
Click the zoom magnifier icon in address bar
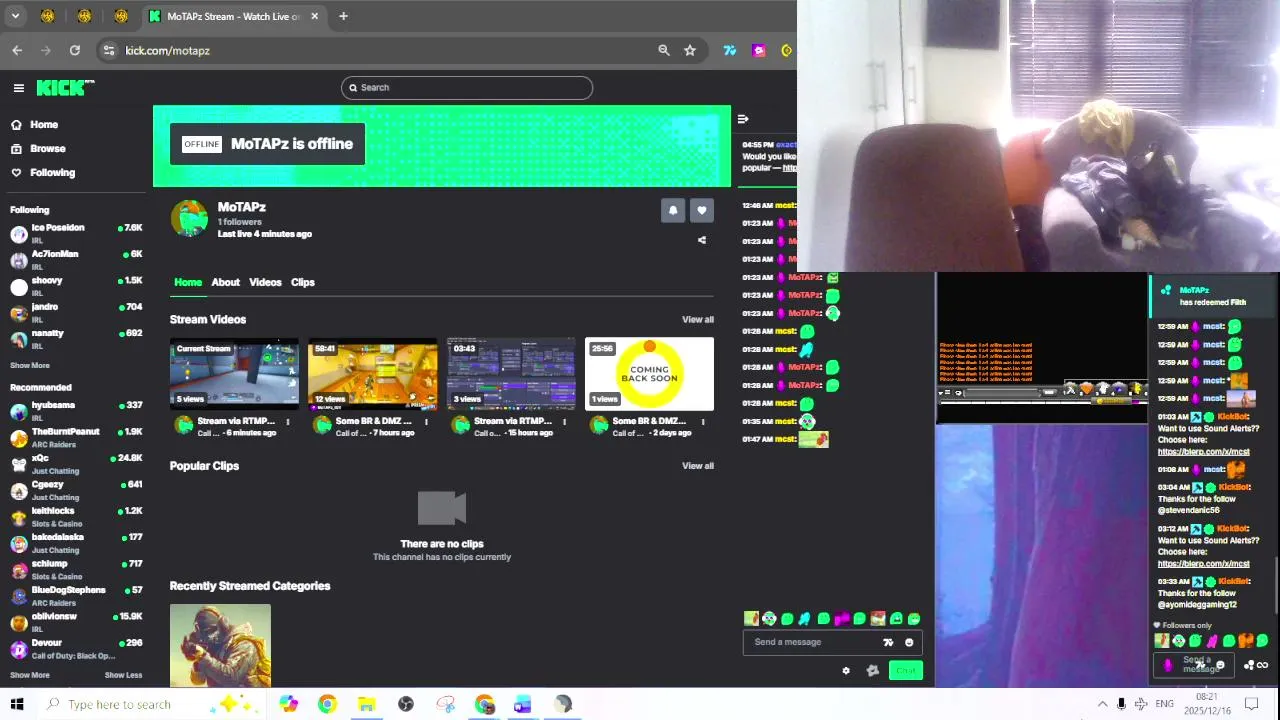point(663,50)
